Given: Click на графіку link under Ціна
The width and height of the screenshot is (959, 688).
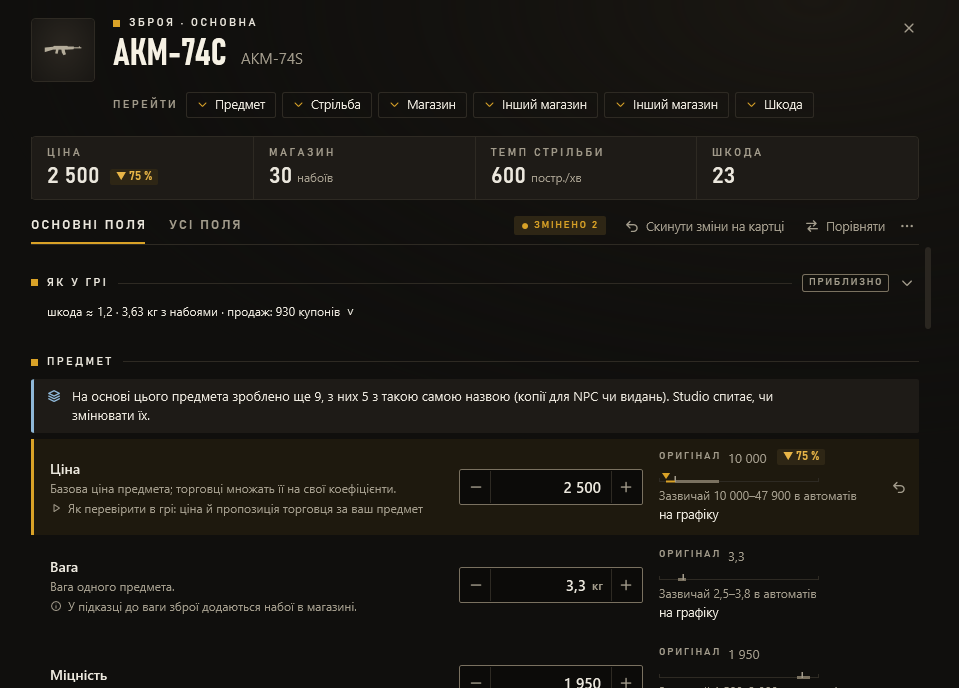Looking at the screenshot, I should (689, 515).
